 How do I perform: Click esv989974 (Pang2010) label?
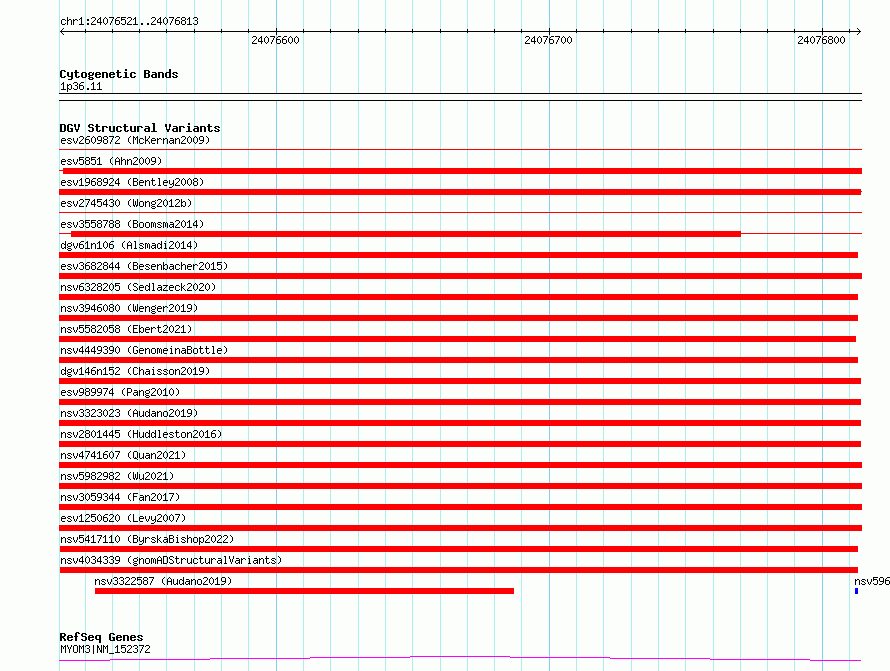coord(120,392)
